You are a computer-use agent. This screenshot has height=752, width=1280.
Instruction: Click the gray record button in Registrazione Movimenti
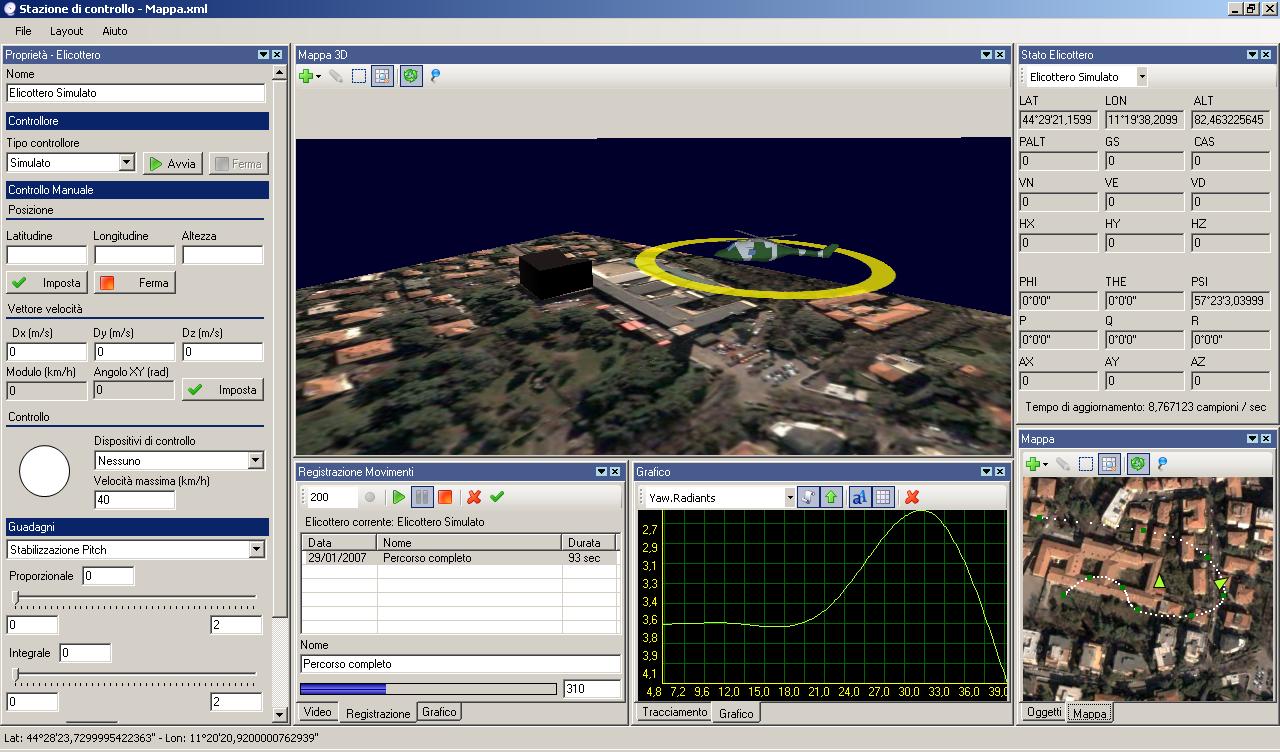[370, 497]
